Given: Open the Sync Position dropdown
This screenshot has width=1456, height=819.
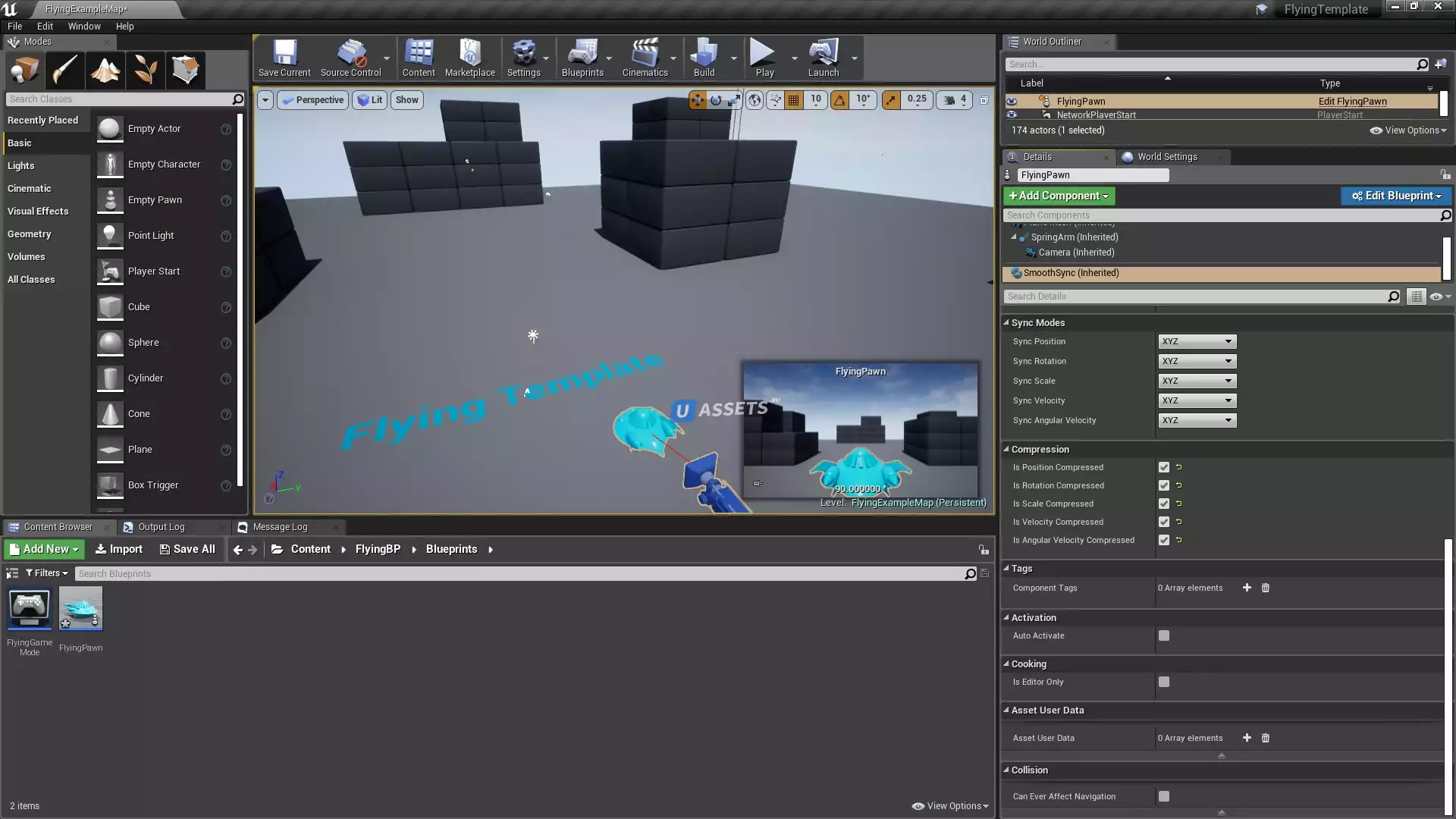Looking at the screenshot, I should pos(1197,341).
